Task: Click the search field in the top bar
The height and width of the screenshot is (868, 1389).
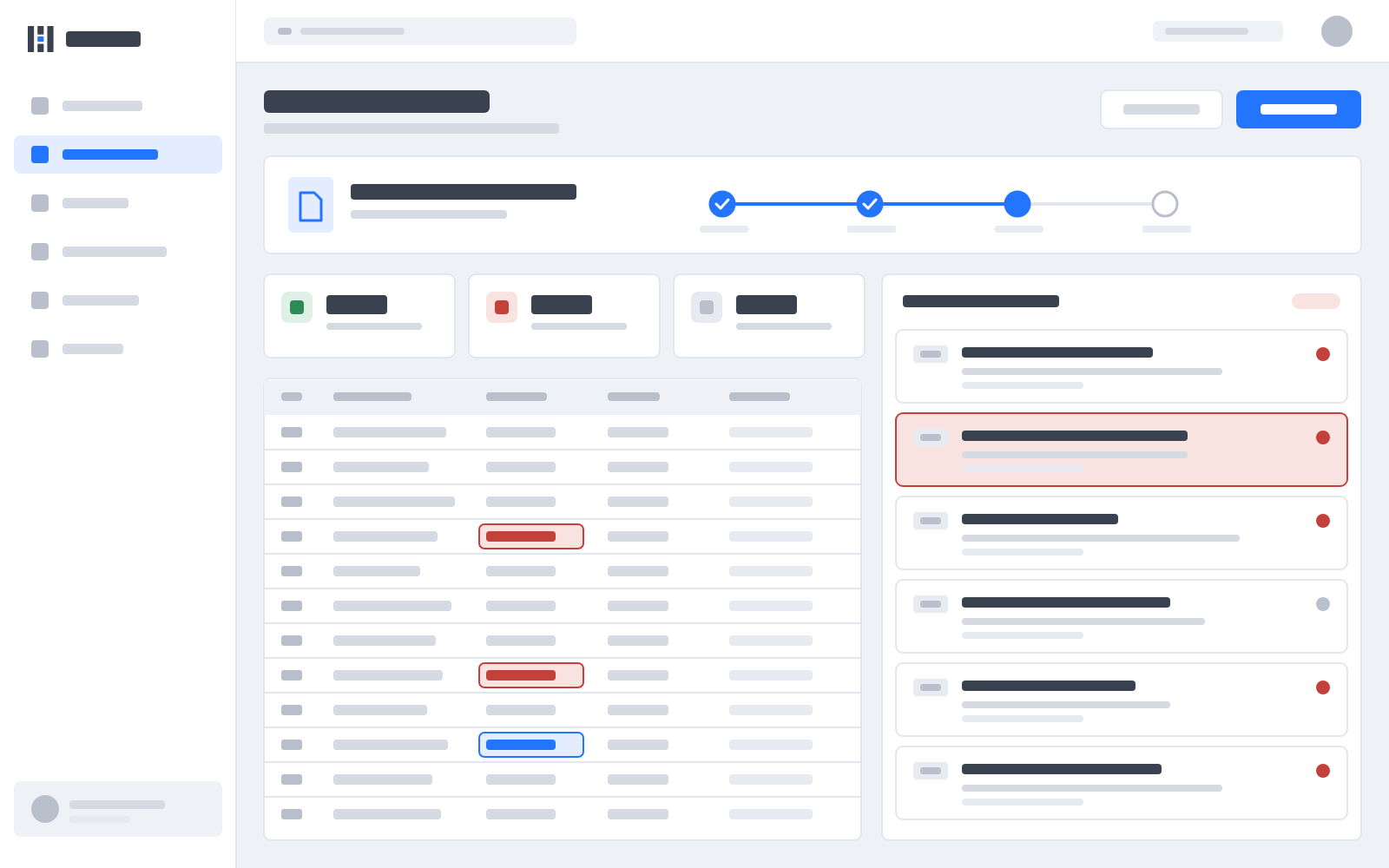Action: tap(420, 31)
